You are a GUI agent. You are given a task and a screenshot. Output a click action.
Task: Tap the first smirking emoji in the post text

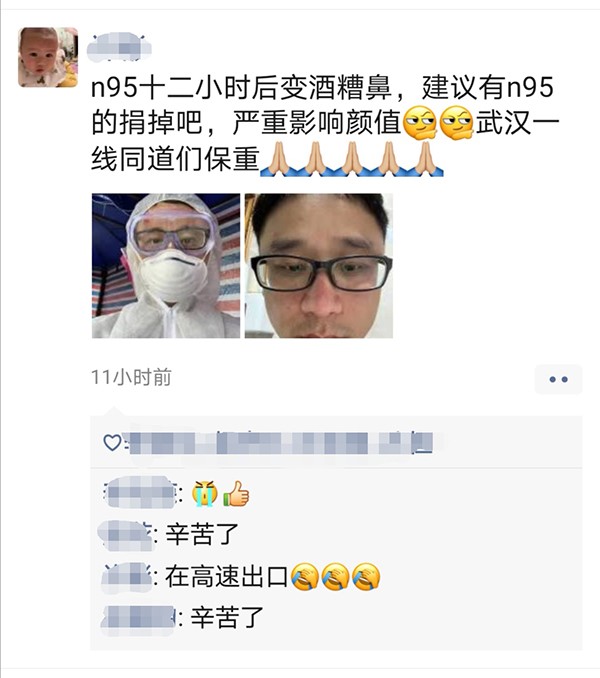(420, 123)
